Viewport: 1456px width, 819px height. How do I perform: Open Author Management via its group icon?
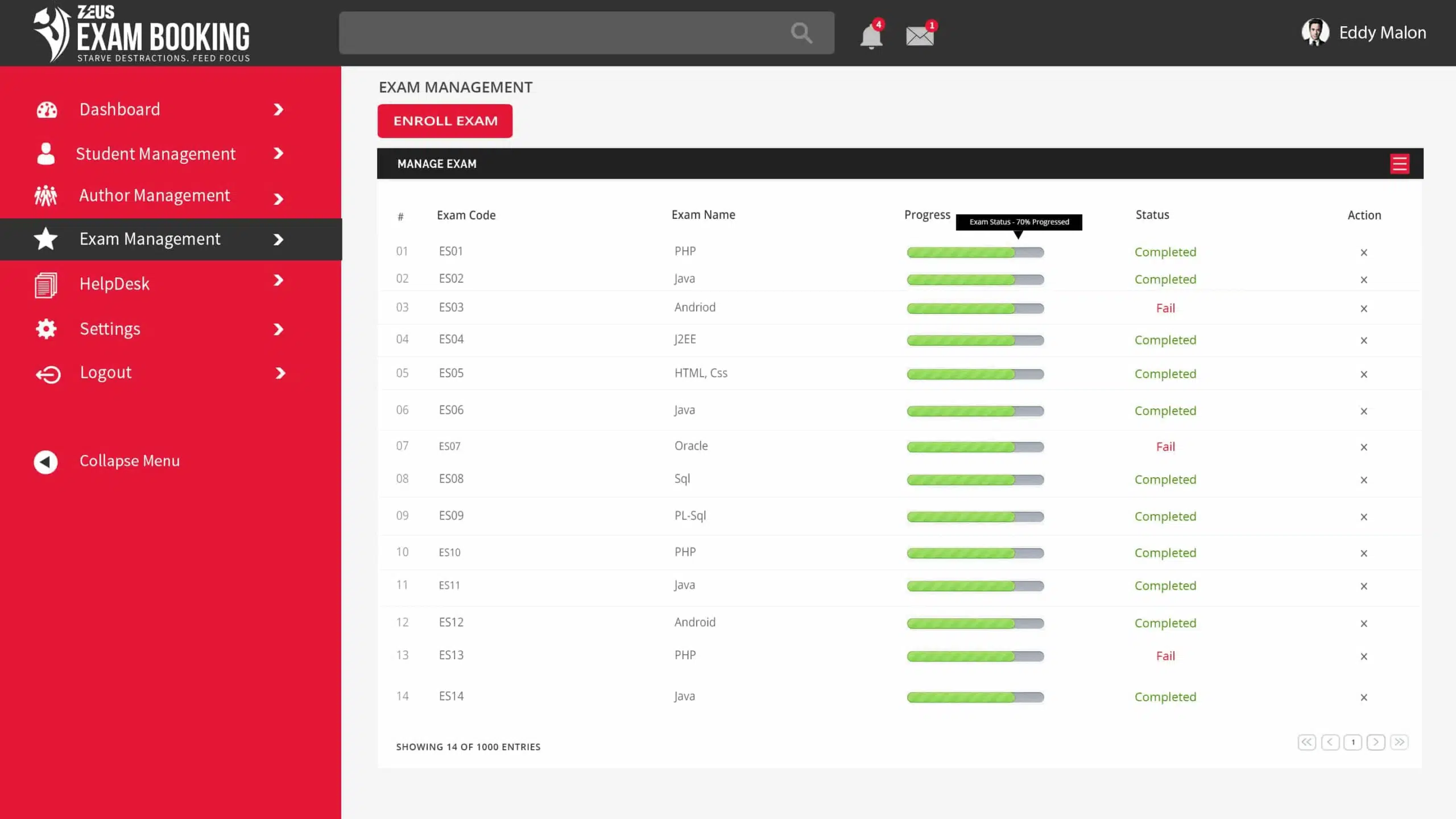coord(45,196)
